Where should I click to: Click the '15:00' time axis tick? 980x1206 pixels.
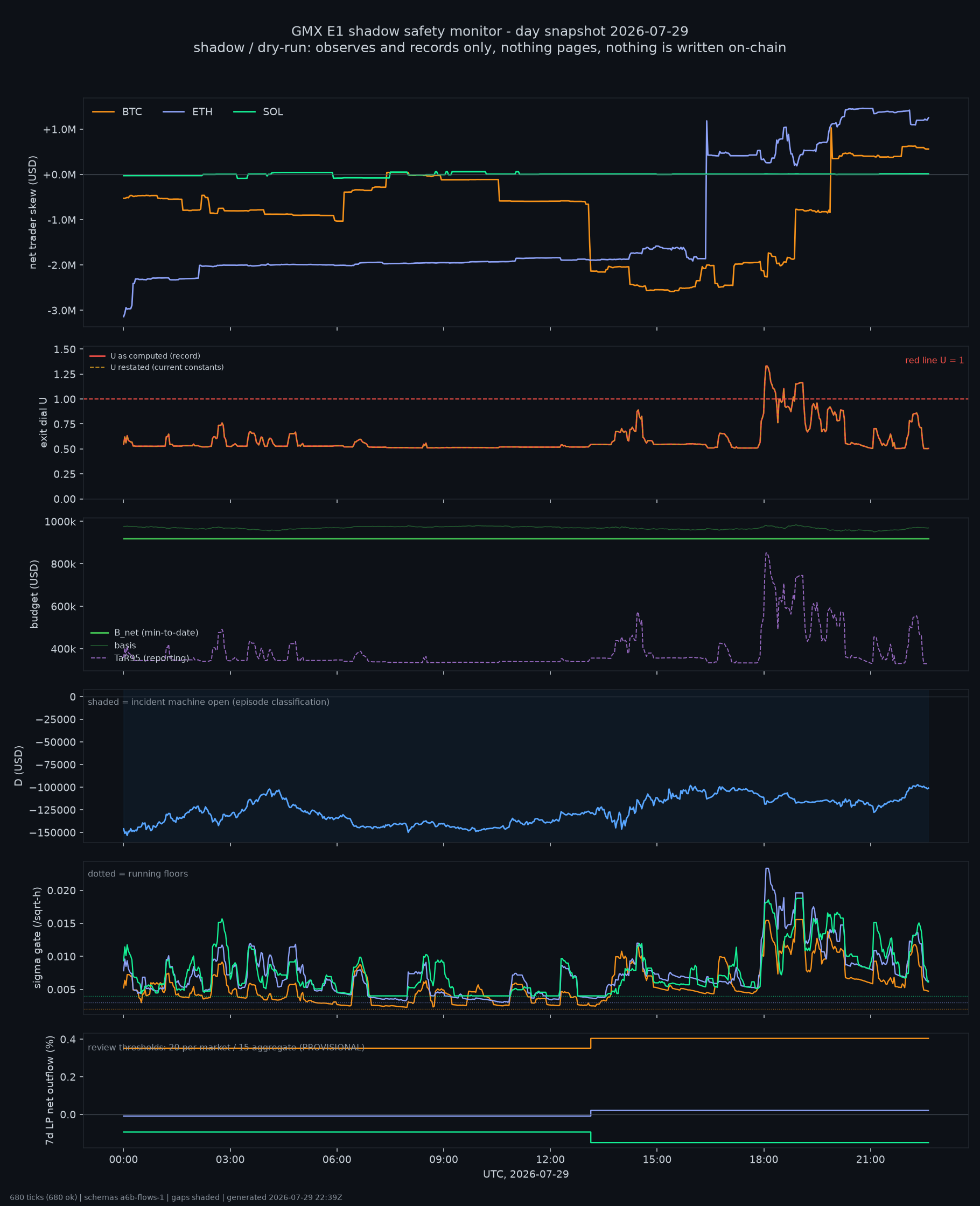657,1160
